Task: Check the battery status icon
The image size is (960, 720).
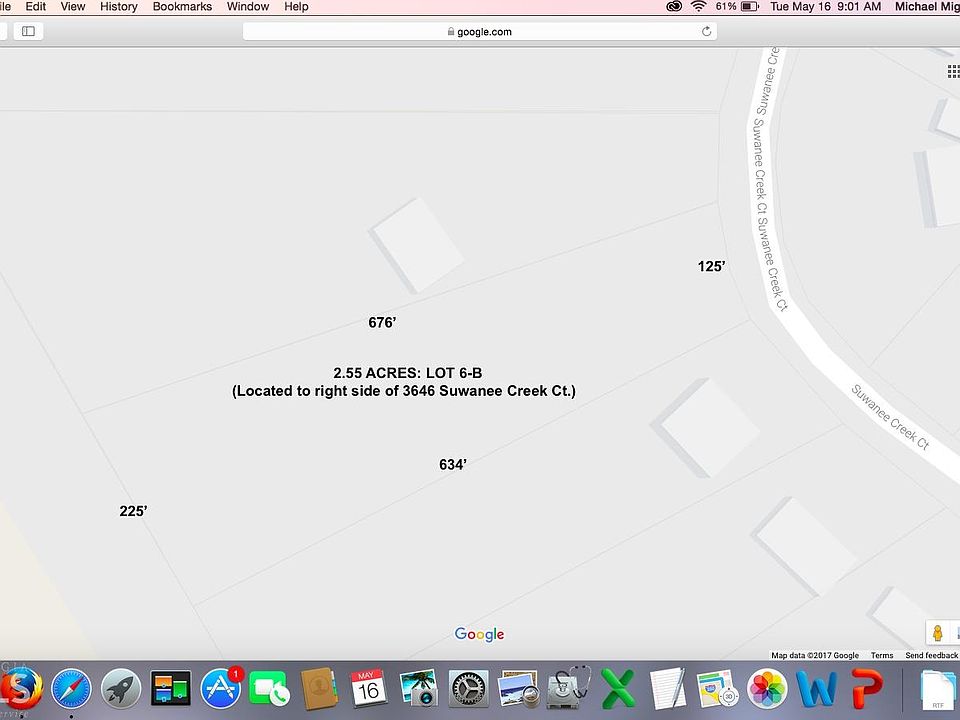Action: coord(750,7)
